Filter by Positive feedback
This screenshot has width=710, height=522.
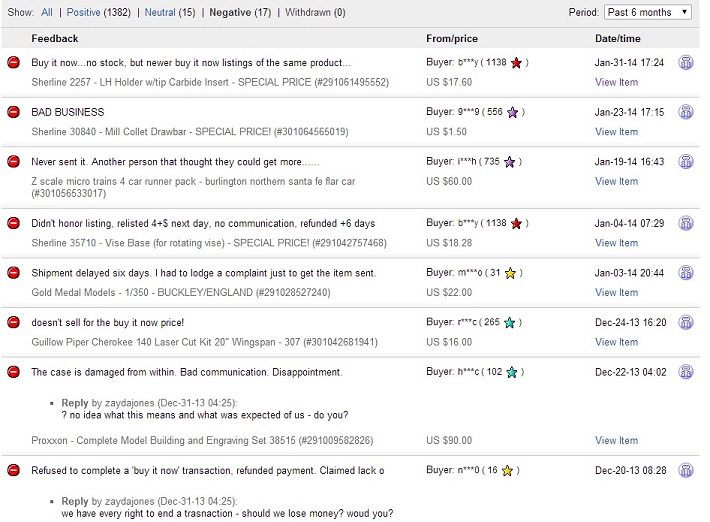(83, 12)
